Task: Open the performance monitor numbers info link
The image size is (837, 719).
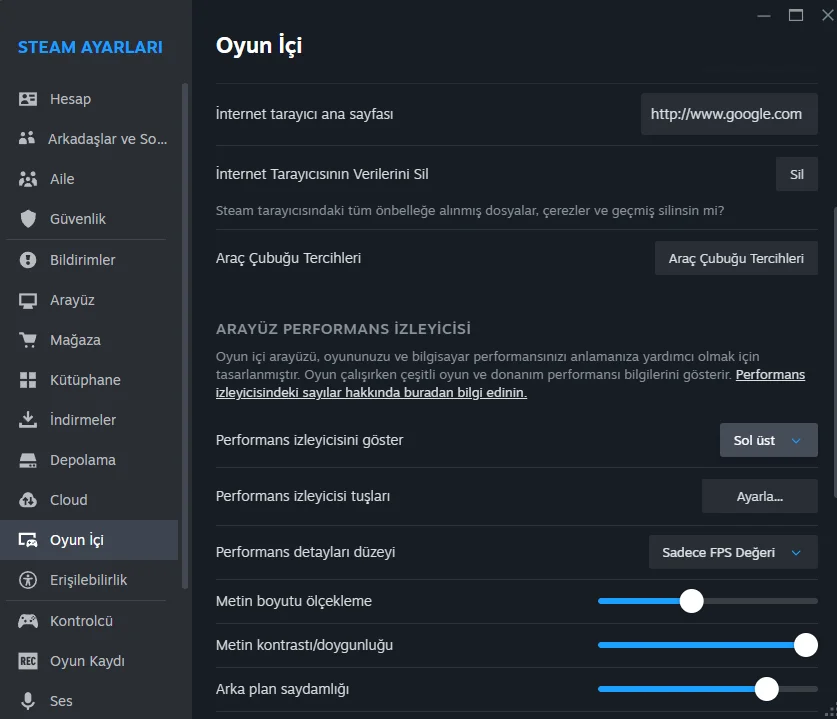Action: (x=510, y=384)
